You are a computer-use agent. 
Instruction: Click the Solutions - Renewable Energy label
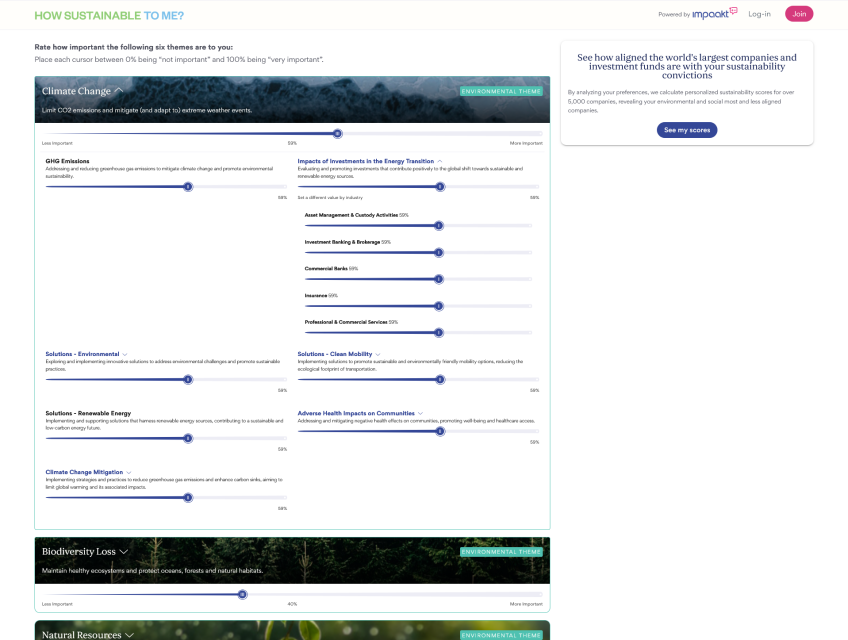(x=88, y=413)
